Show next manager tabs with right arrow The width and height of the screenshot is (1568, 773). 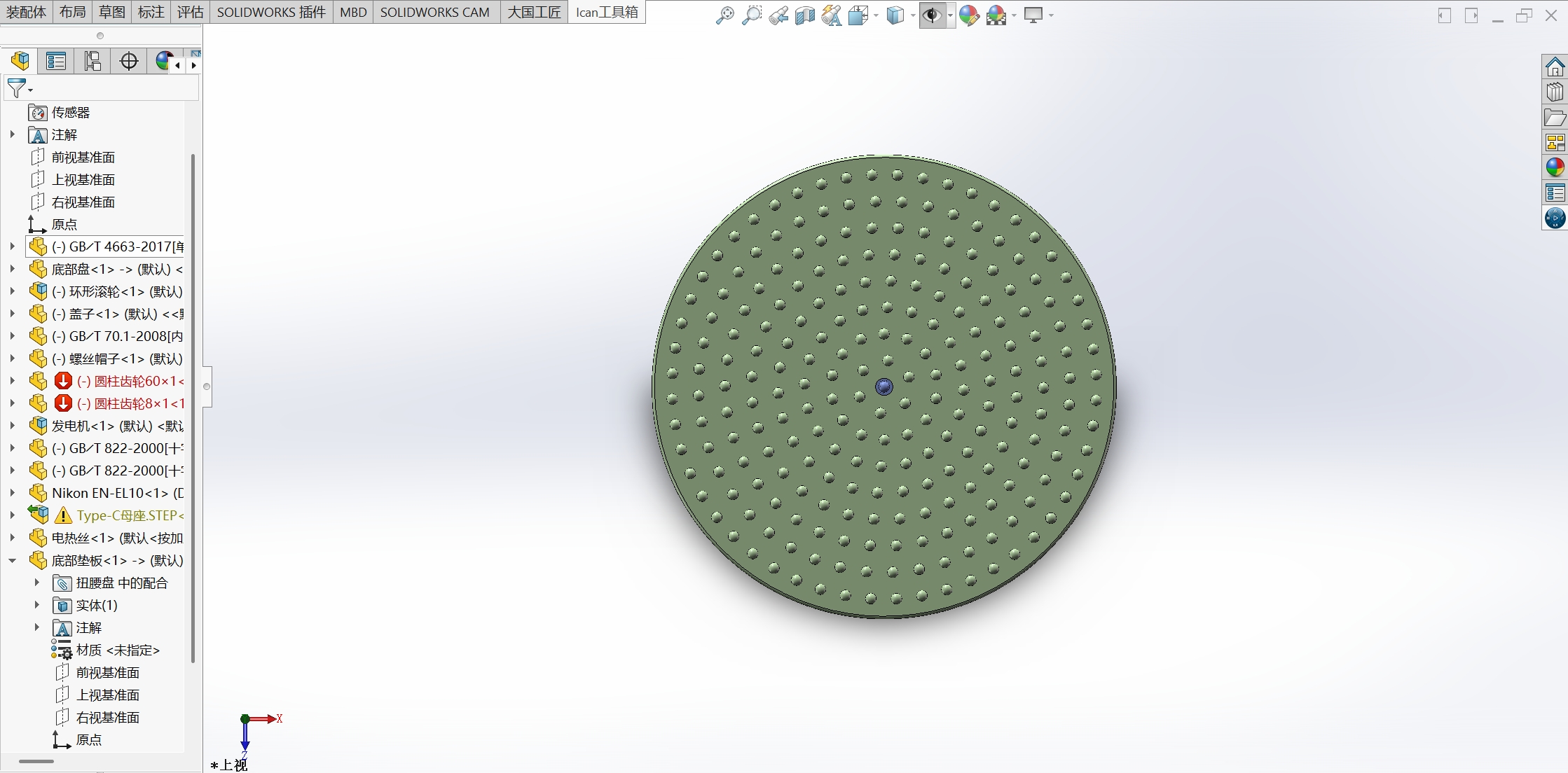click(x=194, y=65)
